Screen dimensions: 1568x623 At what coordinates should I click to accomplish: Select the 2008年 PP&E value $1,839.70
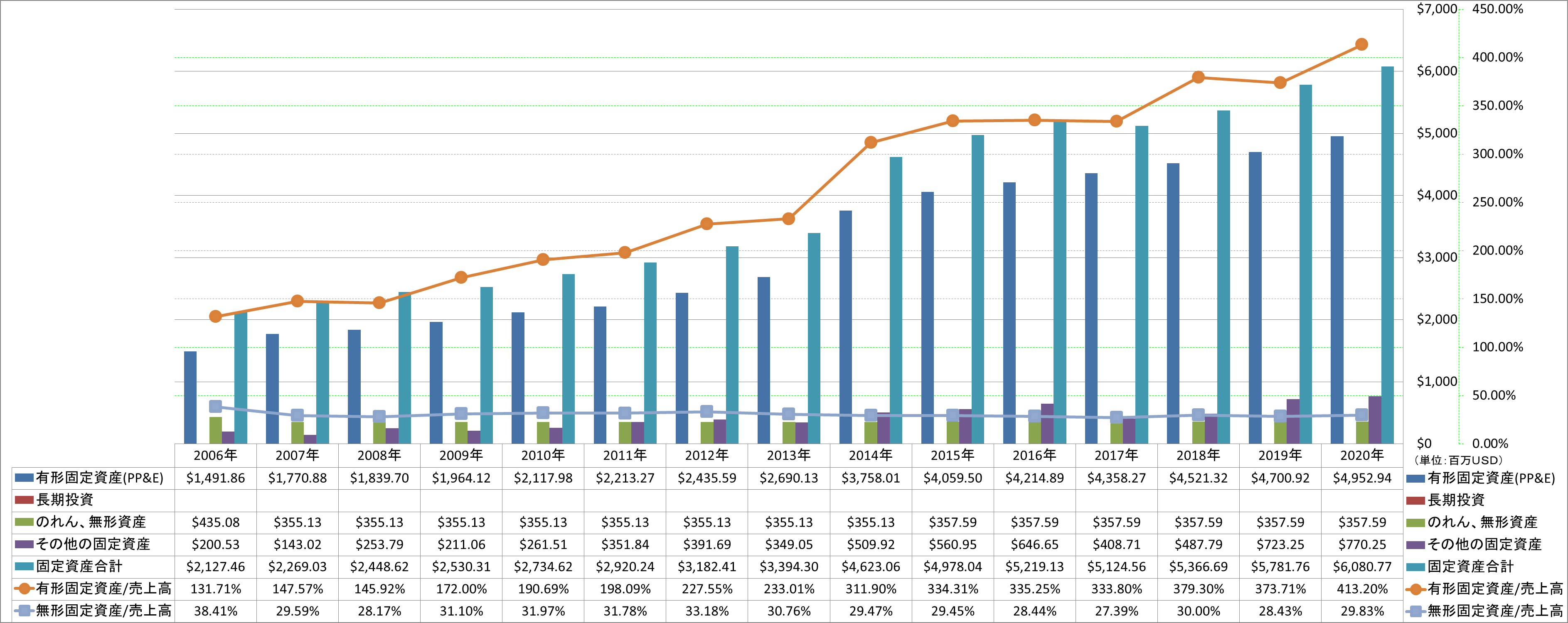(379, 478)
